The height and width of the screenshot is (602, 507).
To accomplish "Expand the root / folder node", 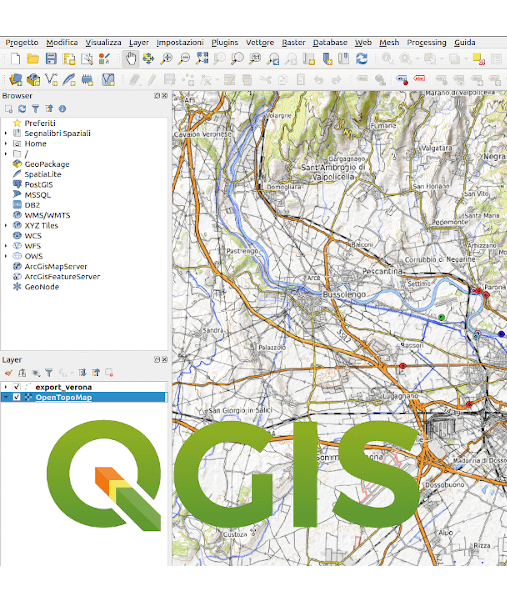I will coord(6,154).
